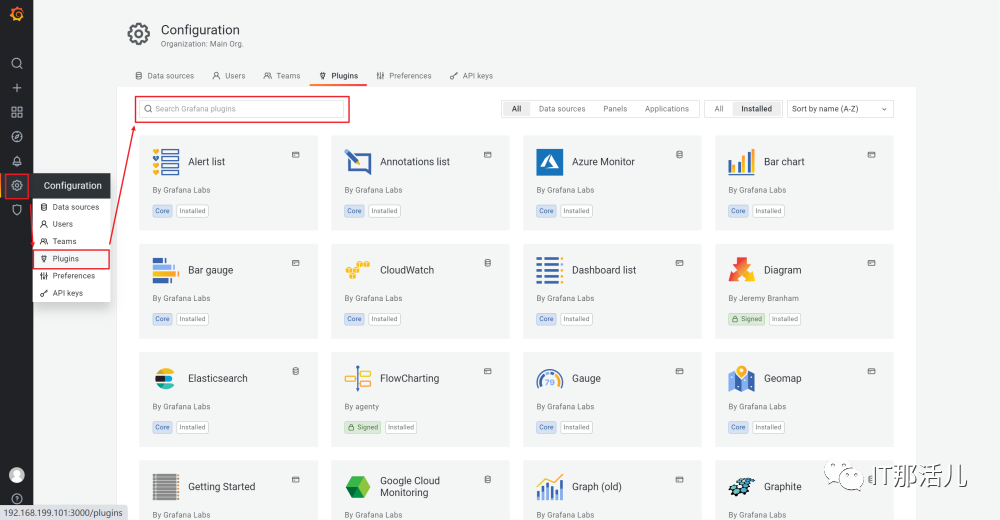Viewport: 1000px width, 520px height.
Task: Click 'By agenty' author text
Action: [362, 407]
